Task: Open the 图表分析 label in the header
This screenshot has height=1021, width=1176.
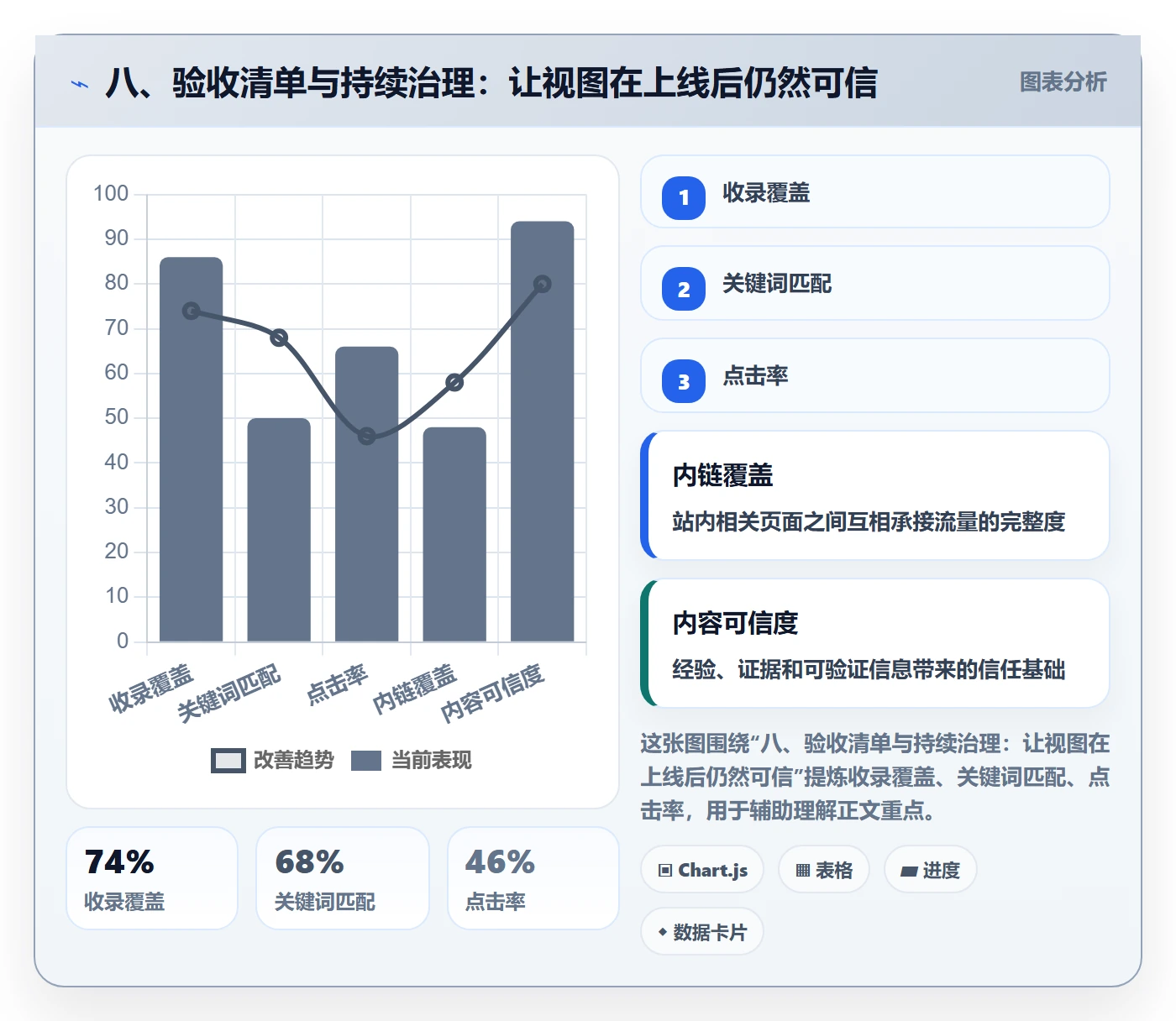Action: (1063, 82)
